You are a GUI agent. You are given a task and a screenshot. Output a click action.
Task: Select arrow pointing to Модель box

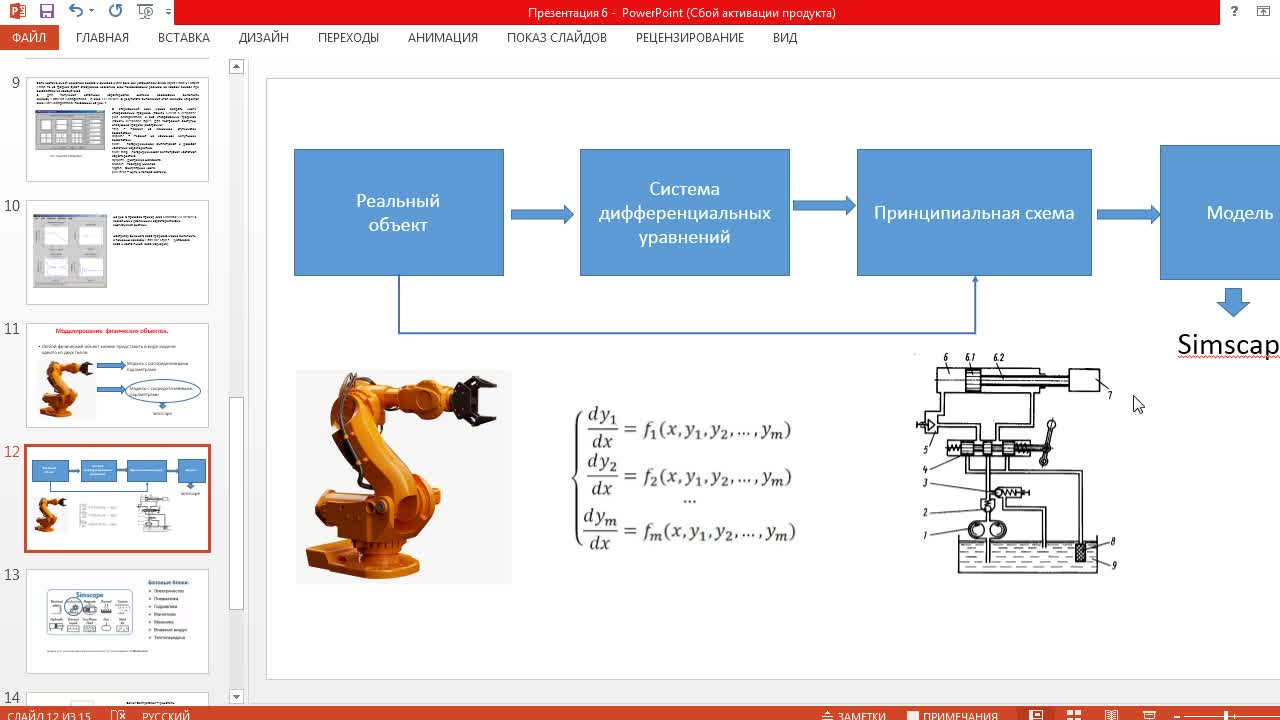pos(1128,214)
